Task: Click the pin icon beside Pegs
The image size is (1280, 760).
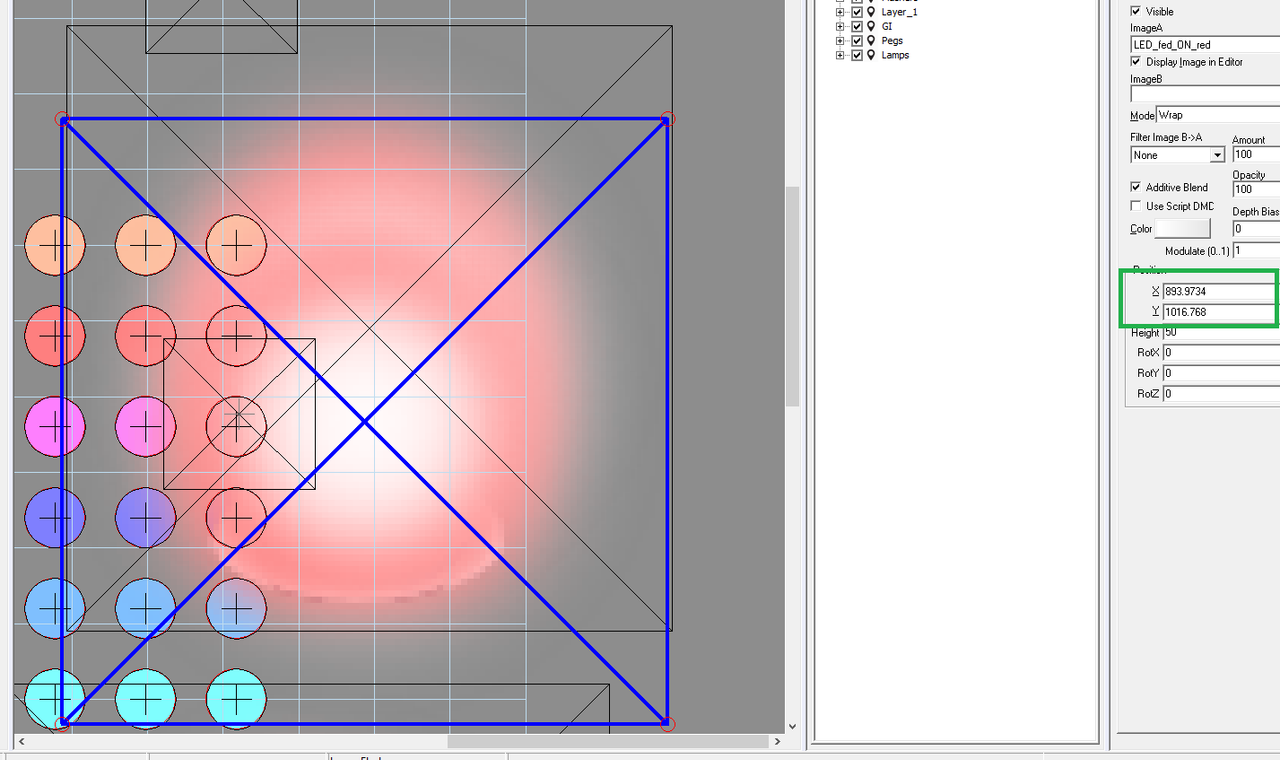Action: pos(872,41)
